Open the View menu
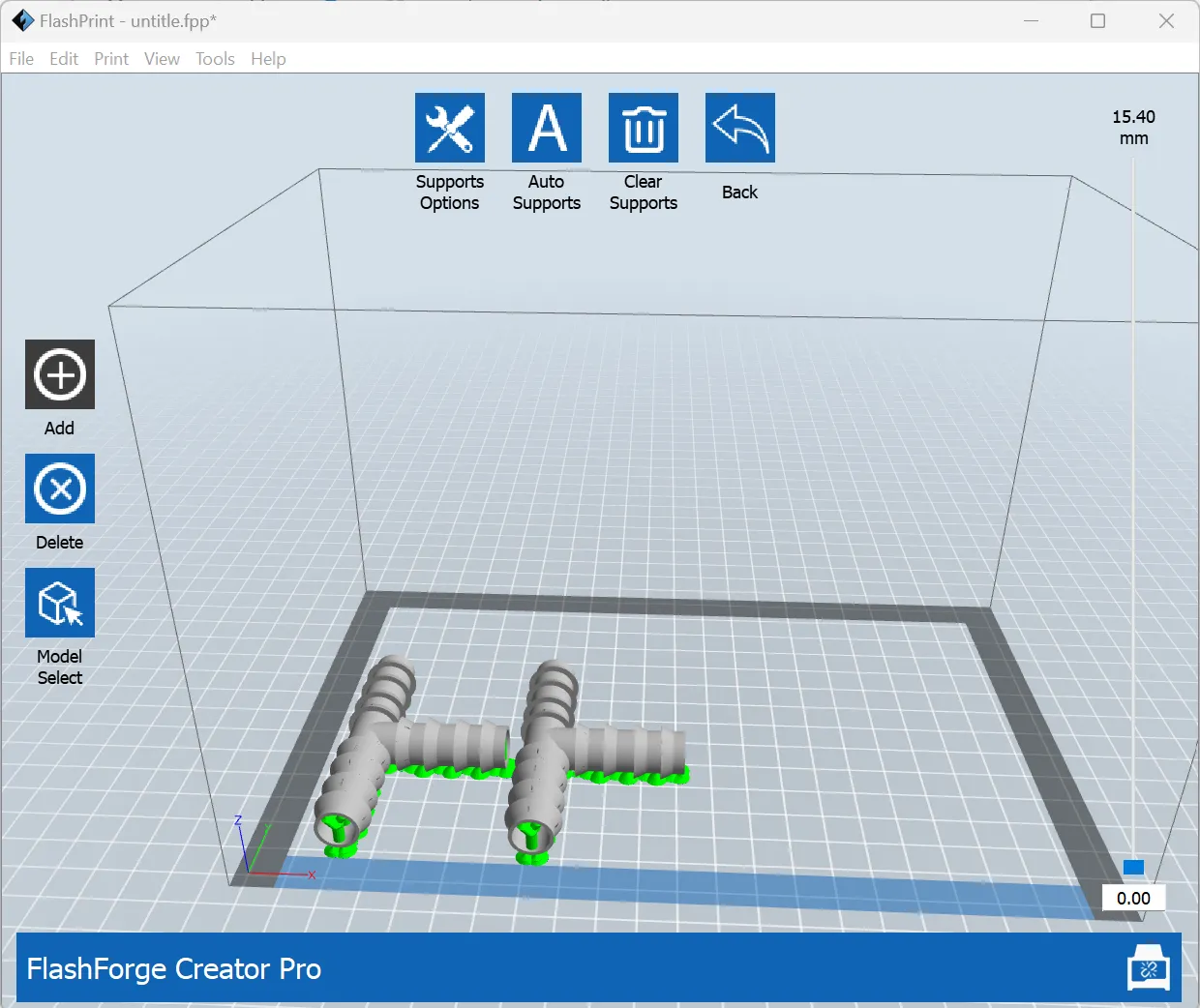Image resolution: width=1200 pixels, height=1008 pixels. [x=162, y=59]
